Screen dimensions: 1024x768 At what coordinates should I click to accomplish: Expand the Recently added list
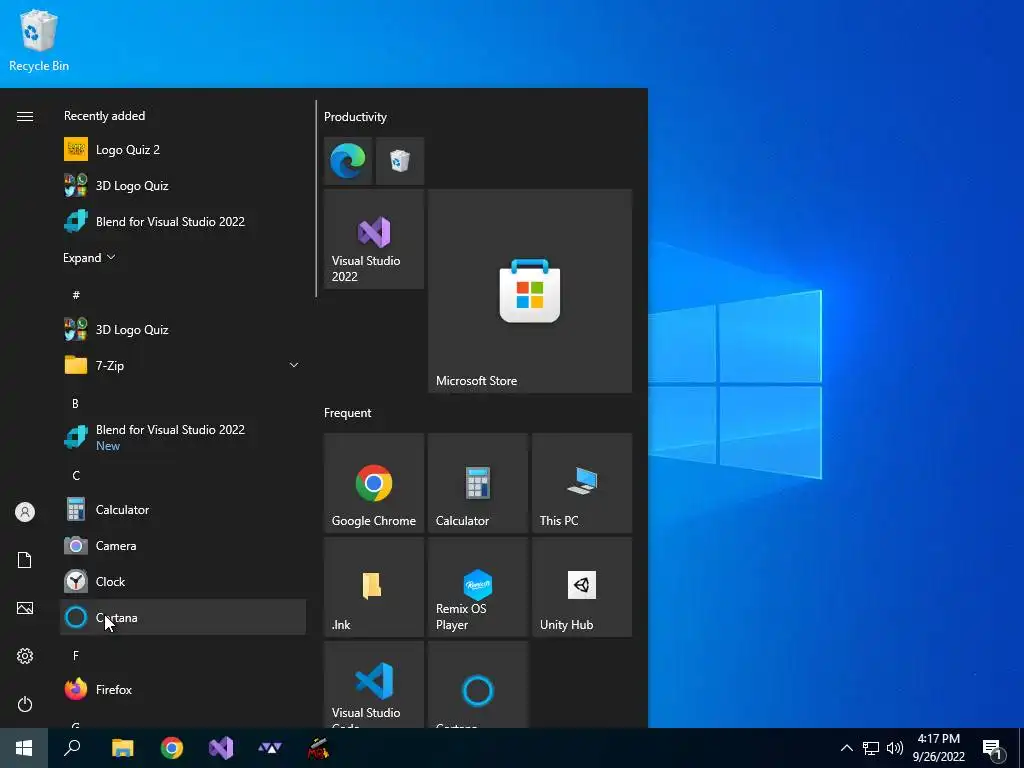(x=89, y=257)
